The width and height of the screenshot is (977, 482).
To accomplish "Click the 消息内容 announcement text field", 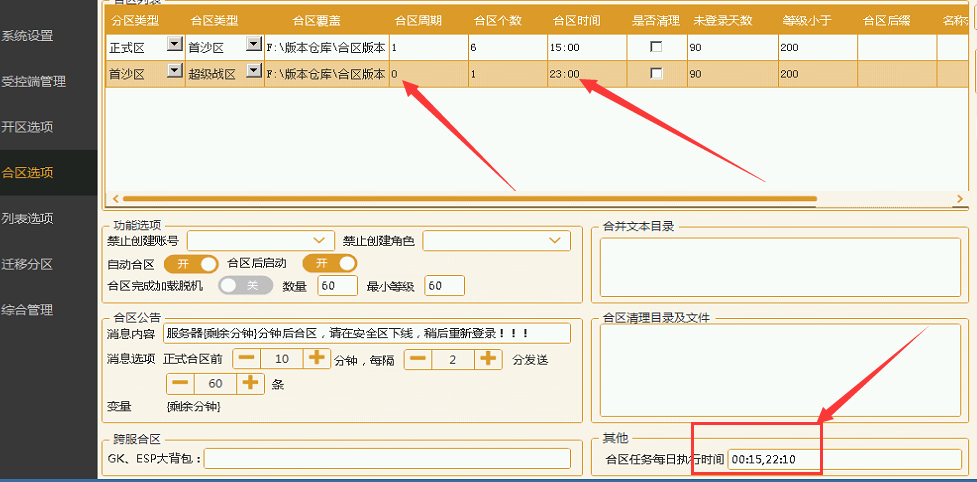I will pos(367,333).
